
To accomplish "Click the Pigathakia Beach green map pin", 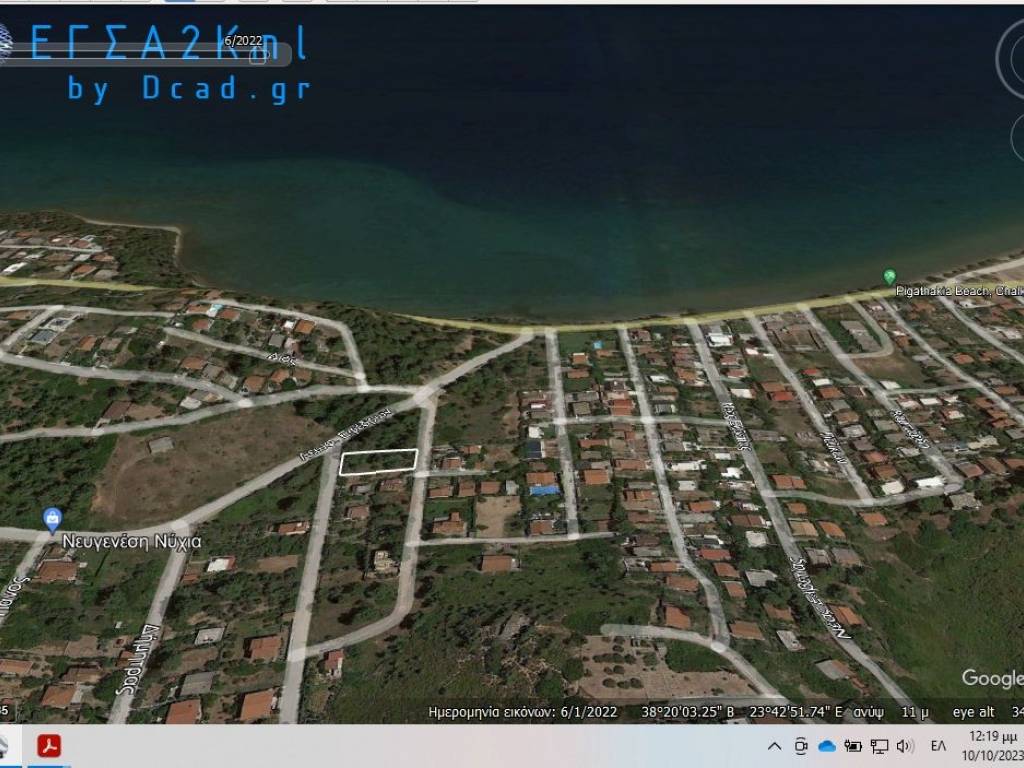I will pos(889,277).
